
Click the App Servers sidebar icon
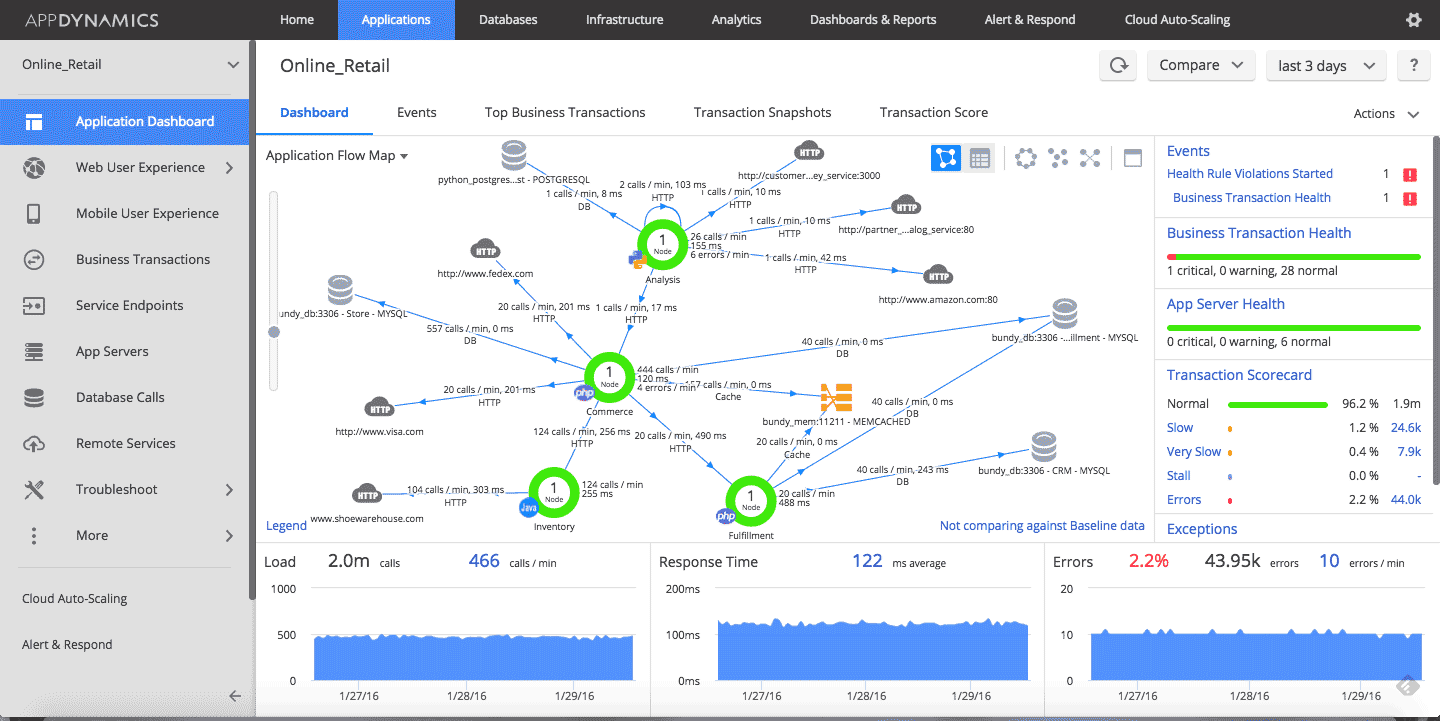pyautogui.click(x=34, y=352)
